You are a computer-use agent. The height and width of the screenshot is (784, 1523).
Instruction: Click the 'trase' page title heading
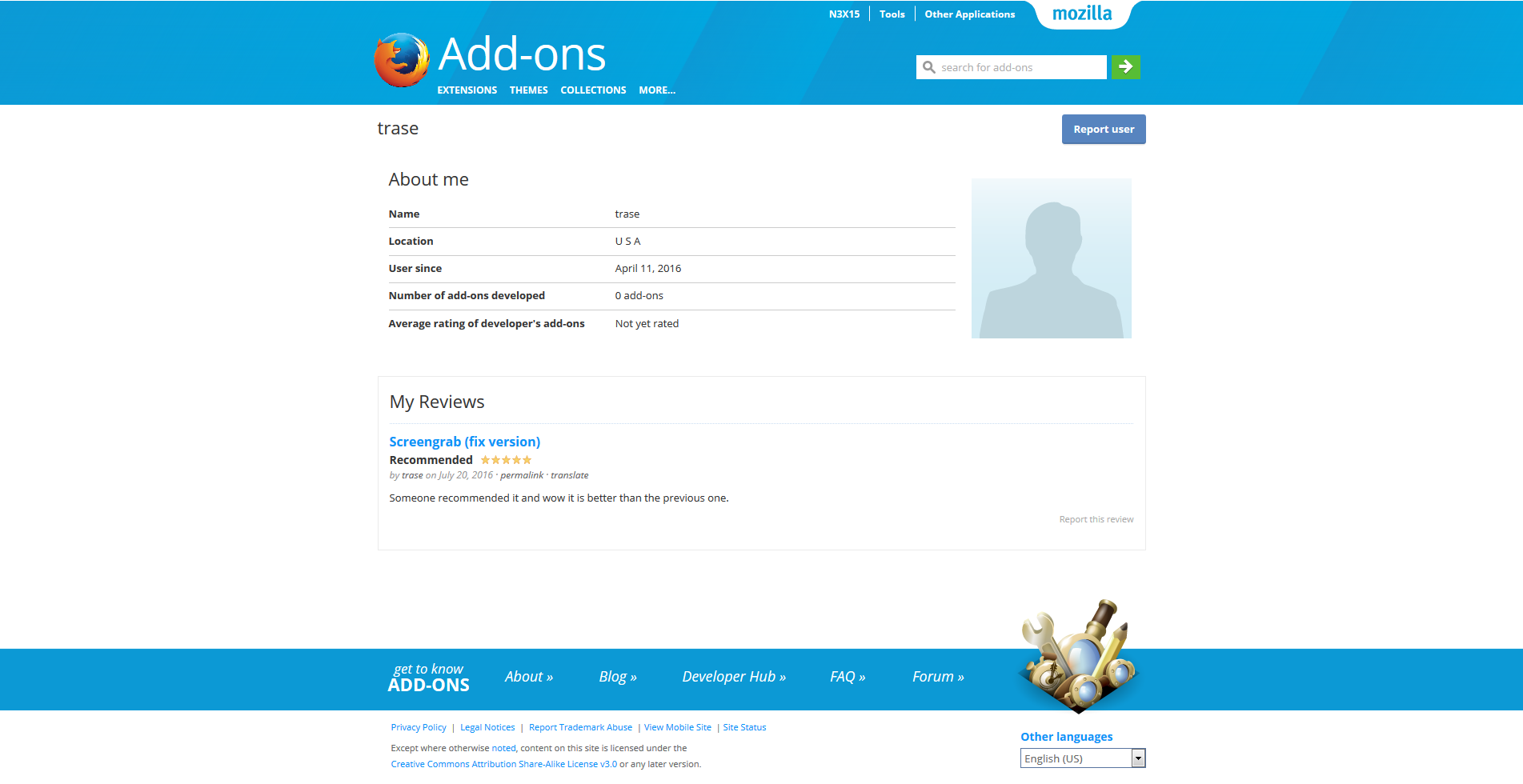click(x=398, y=129)
